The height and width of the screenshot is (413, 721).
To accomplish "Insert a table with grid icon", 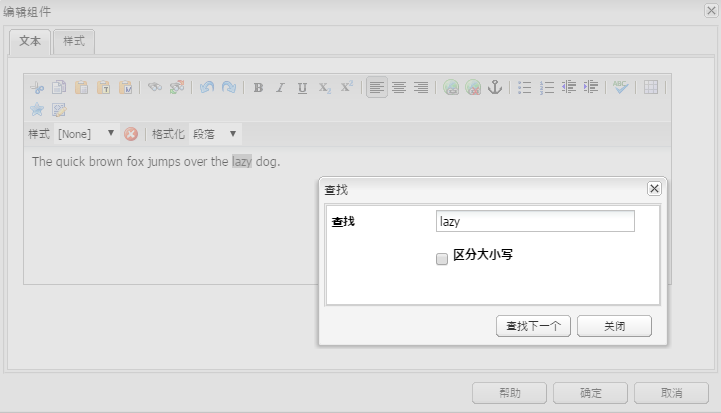I will pos(651,87).
